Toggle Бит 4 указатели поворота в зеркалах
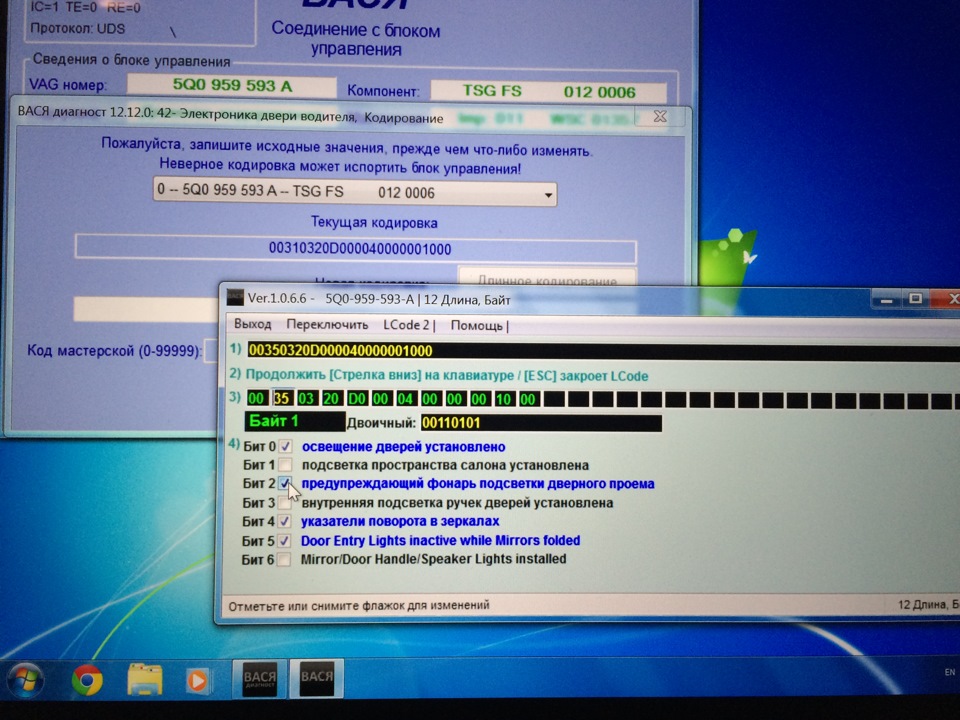960x720 pixels. click(x=284, y=522)
